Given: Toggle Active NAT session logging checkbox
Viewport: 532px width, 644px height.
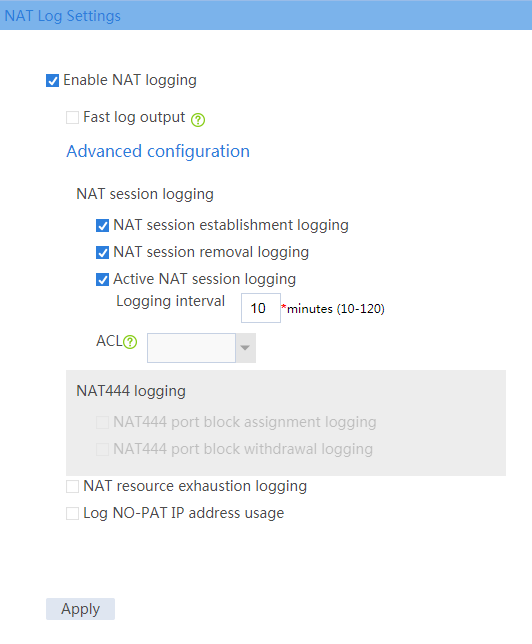Looking at the screenshot, I should coord(102,280).
